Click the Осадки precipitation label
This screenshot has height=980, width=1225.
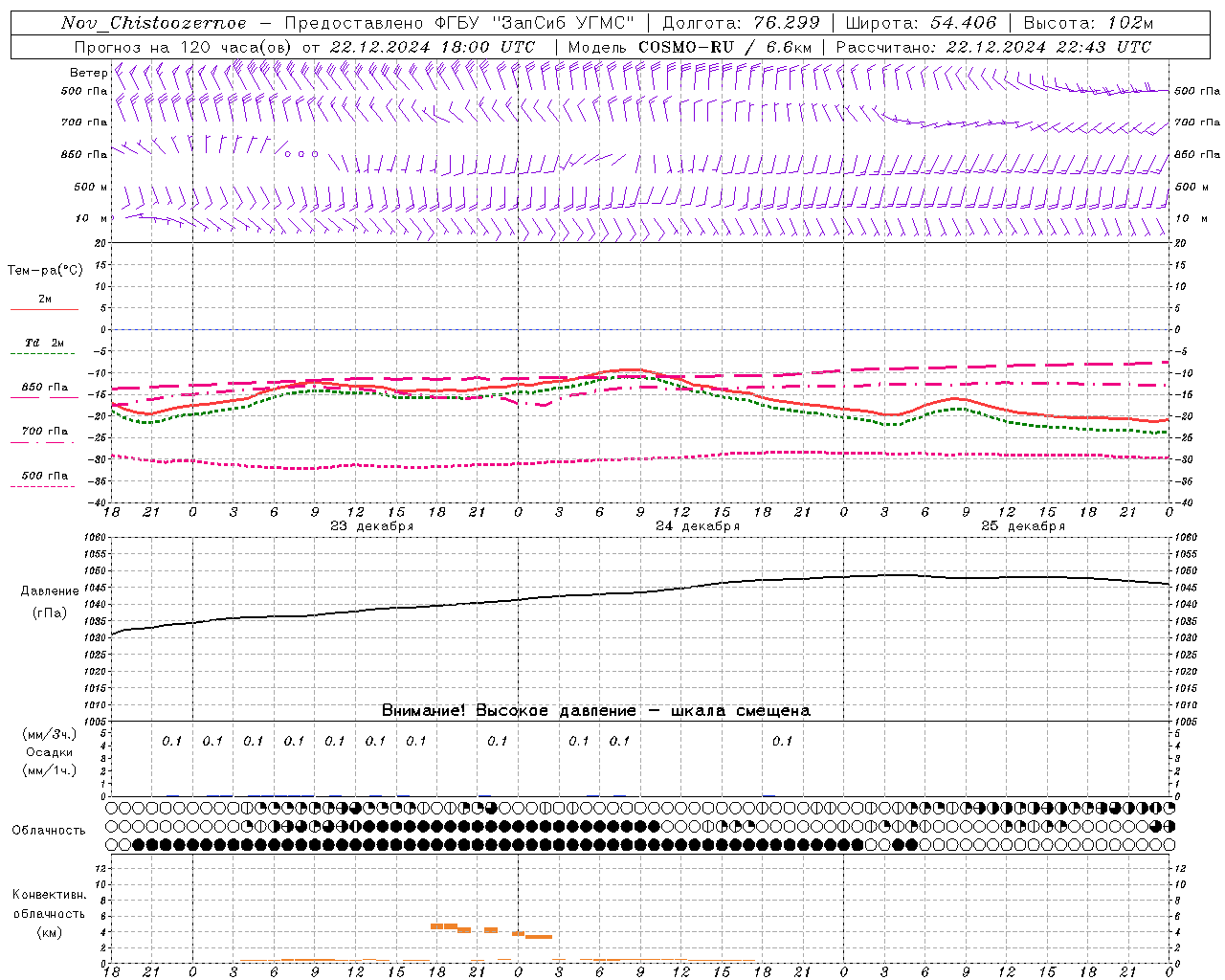click(x=50, y=752)
